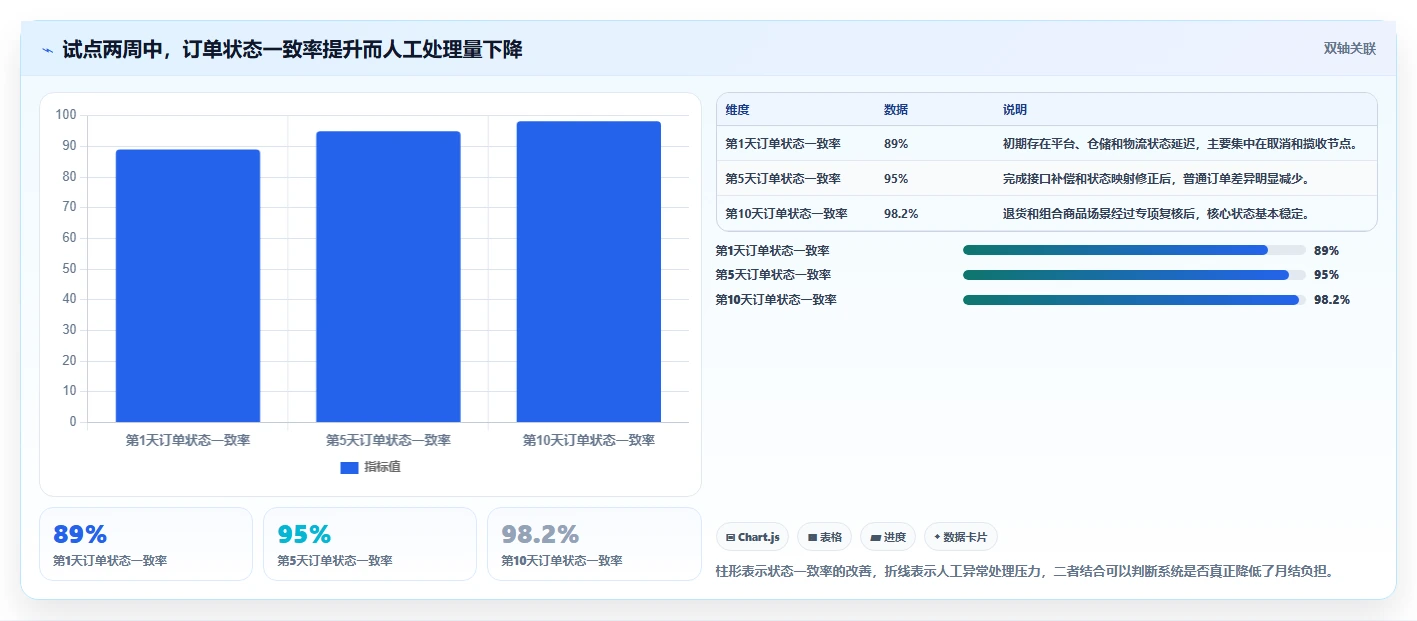Click progress label 第10天订单状态一致率
The height and width of the screenshot is (621, 1417).
pyautogui.click(x=776, y=300)
